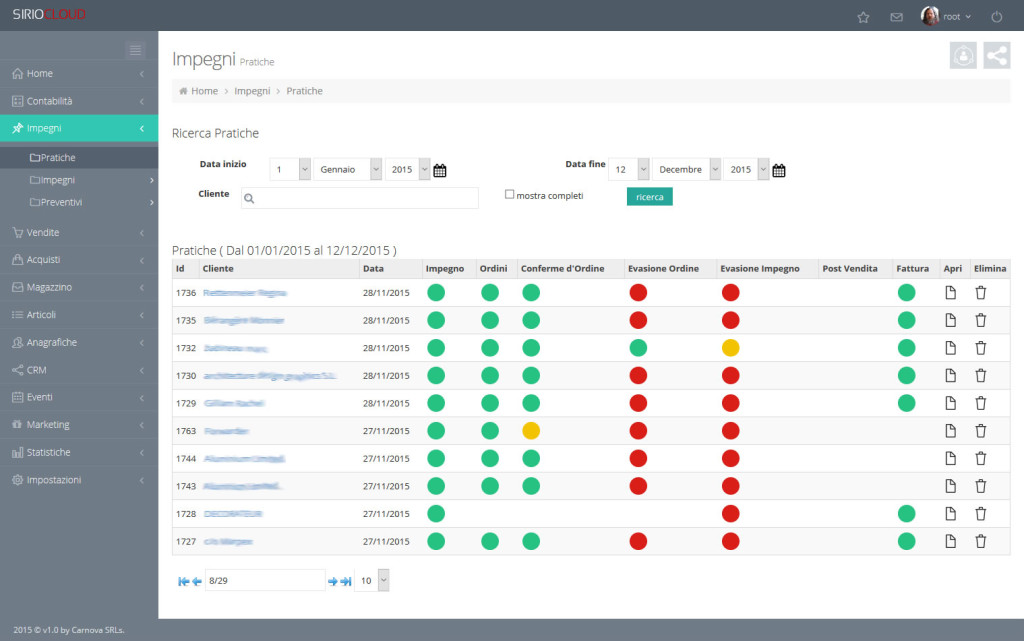The width and height of the screenshot is (1024, 641).
Task: Open the Anagrafiche sidebar menu
Action: [79, 342]
